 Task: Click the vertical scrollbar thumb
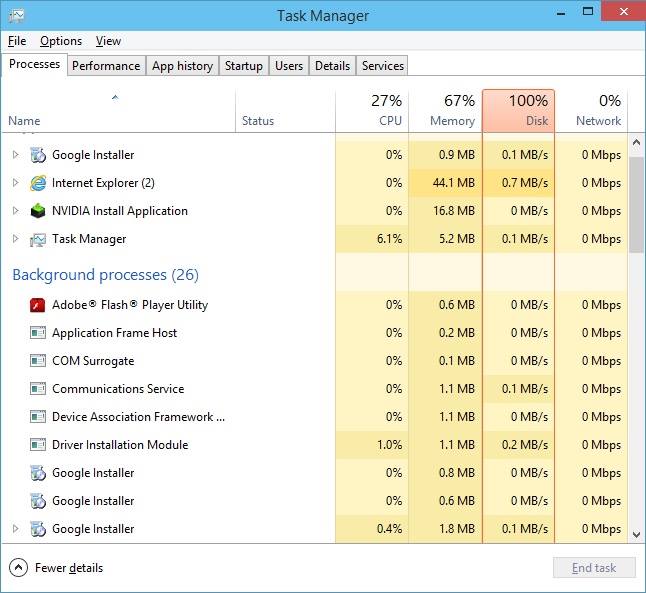coord(637,204)
